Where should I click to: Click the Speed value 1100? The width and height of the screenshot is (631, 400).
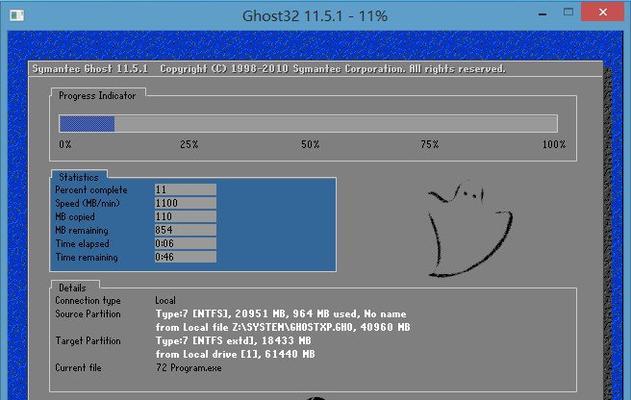(186, 203)
